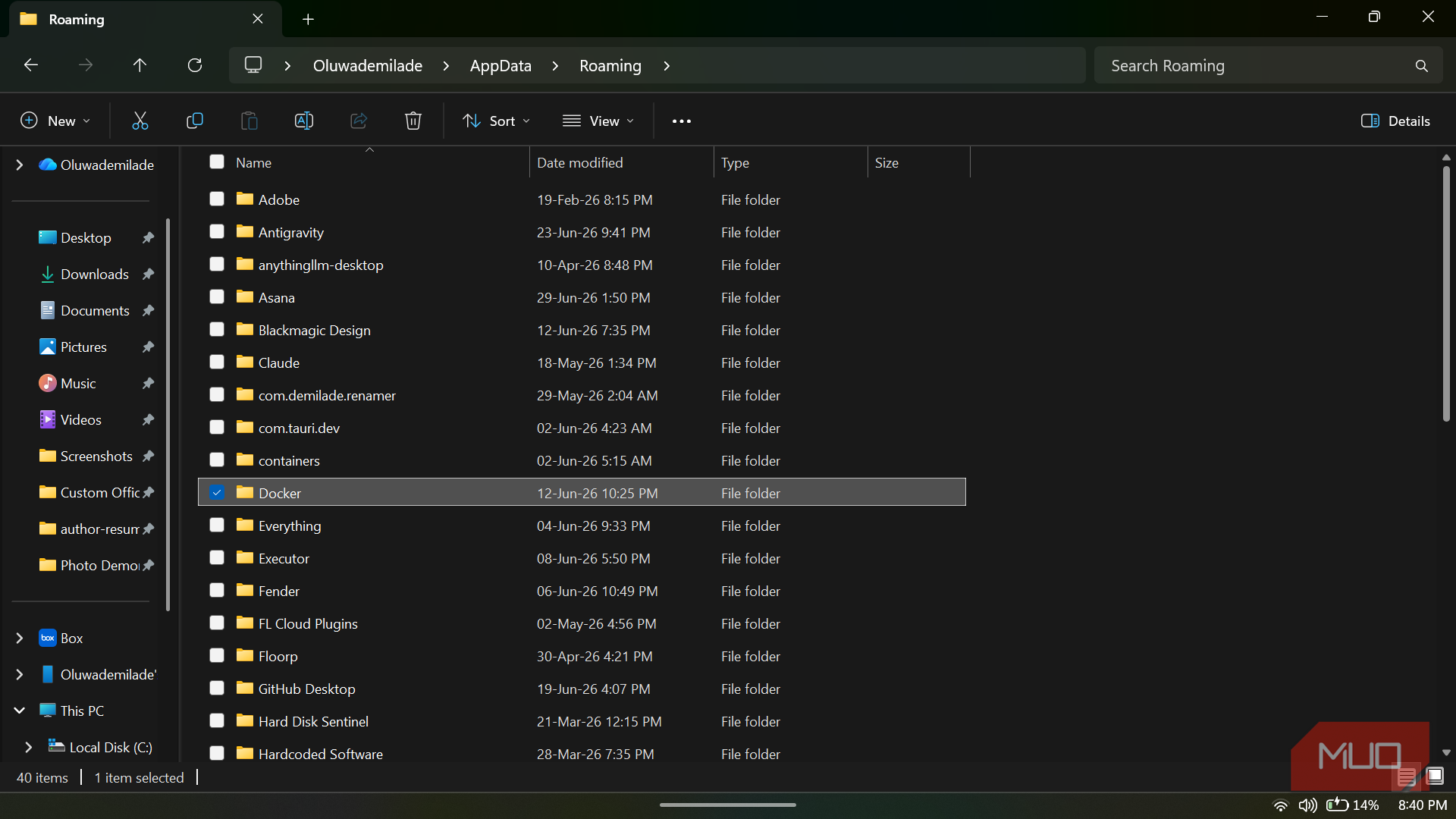Select the anythingllm-desktop folder name

click(321, 265)
